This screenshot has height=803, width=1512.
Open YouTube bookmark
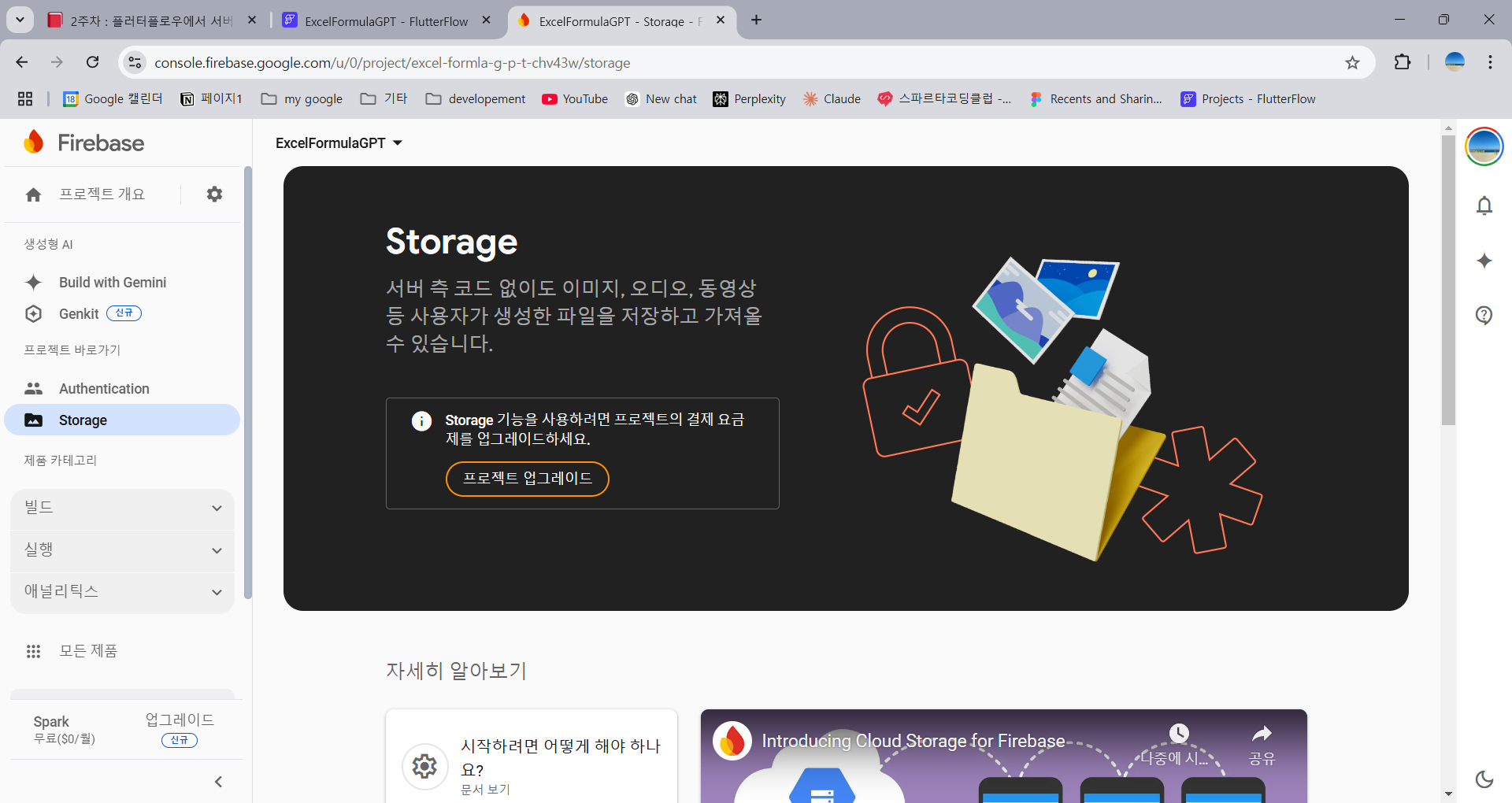[x=575, y=99]
